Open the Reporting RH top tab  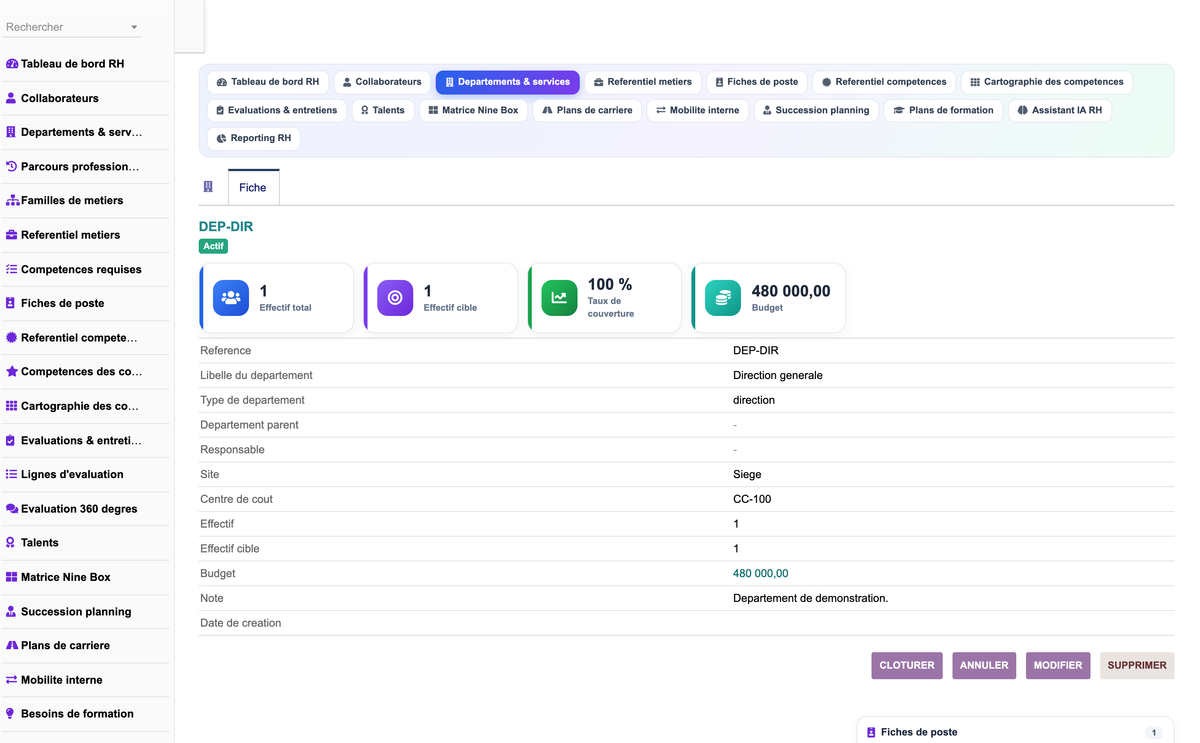[254, 138]
